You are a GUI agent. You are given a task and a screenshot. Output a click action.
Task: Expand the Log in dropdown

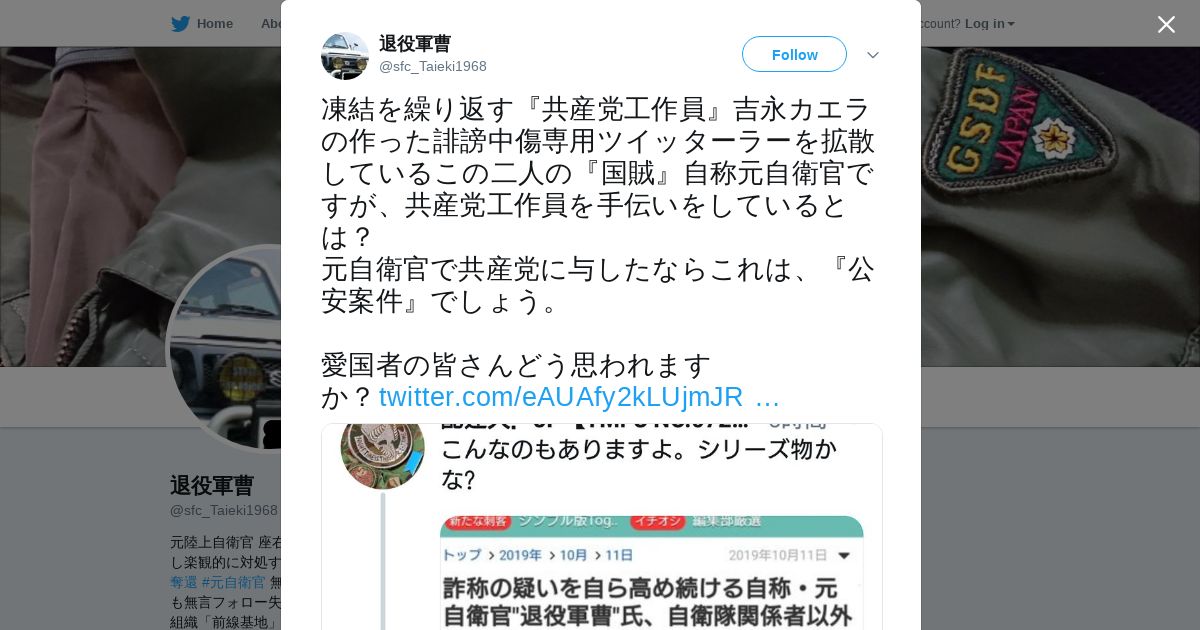(x=989, y=24)
